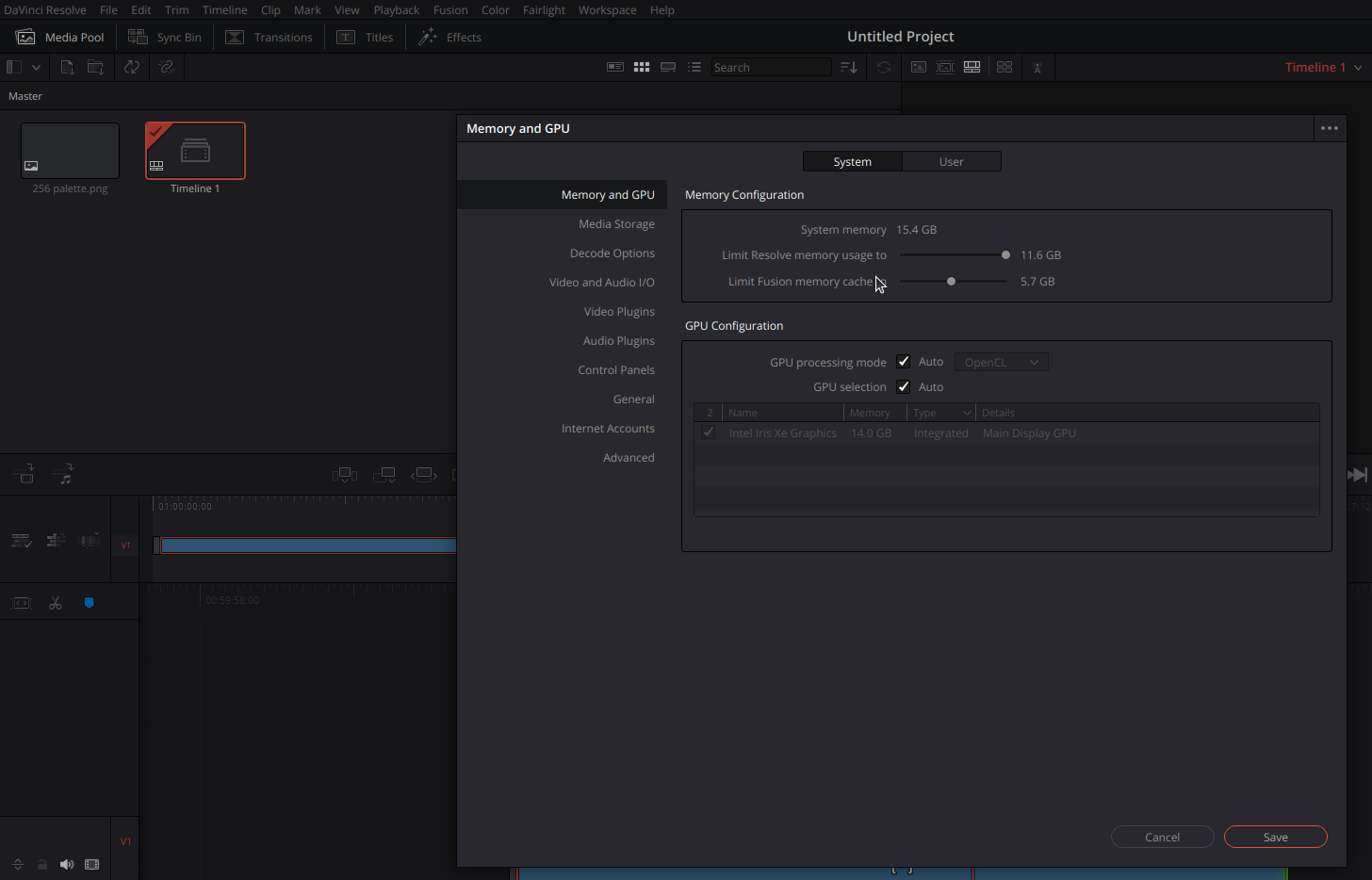
Task: Select Video Plugins in preferences sidebar
Action: coord(619,312)
